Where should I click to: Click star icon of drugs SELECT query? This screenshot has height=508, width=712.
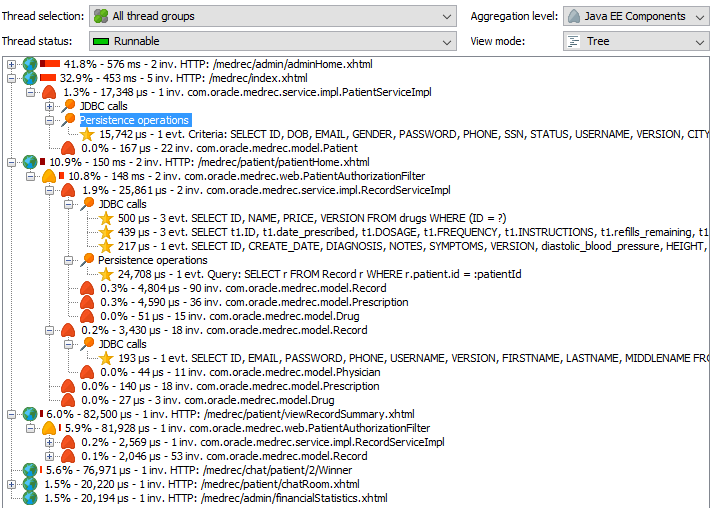click(106, 218)
